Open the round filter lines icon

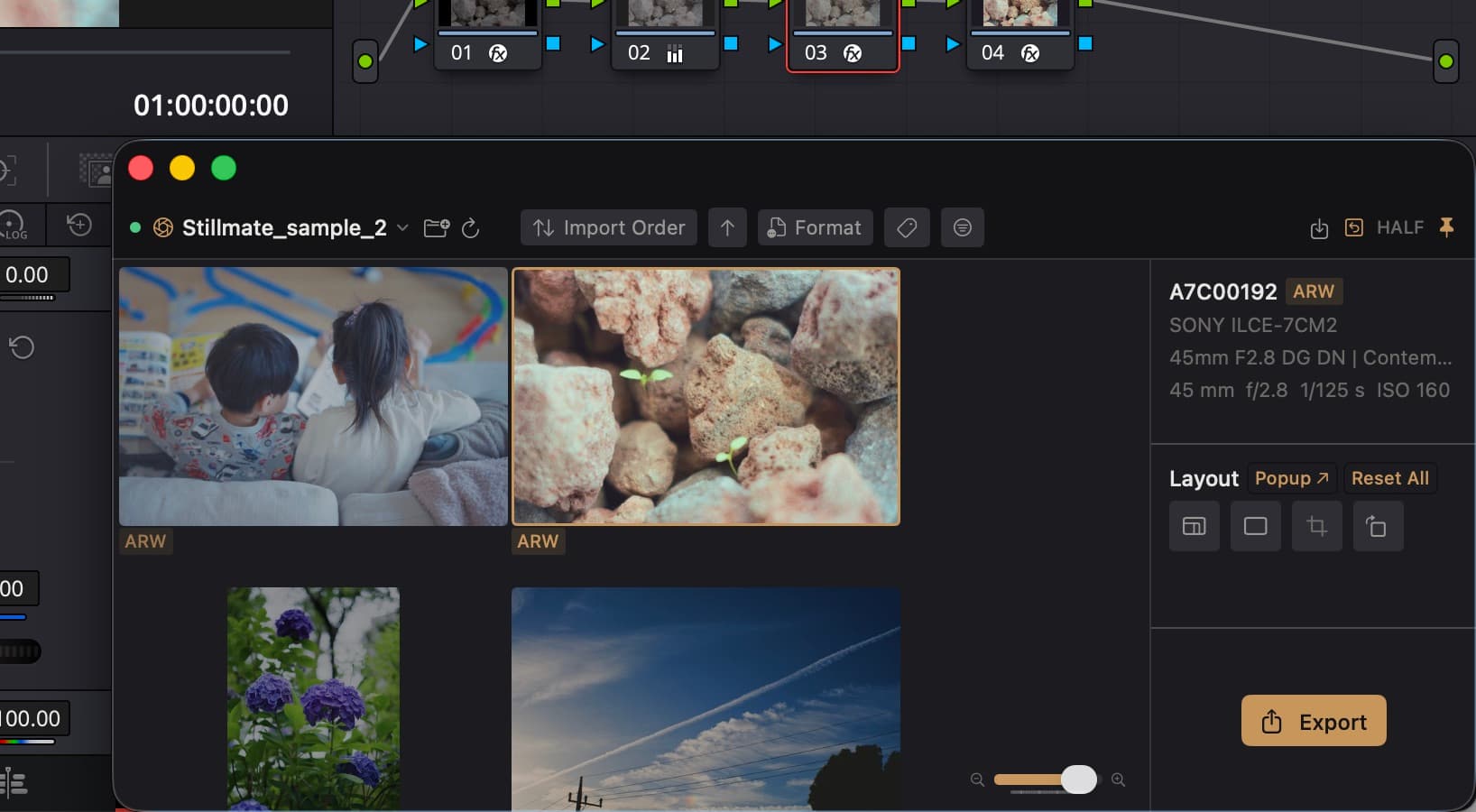962,227
